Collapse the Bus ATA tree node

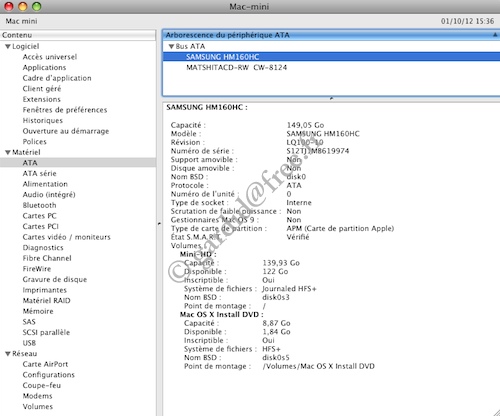click(x=172, y=47)
